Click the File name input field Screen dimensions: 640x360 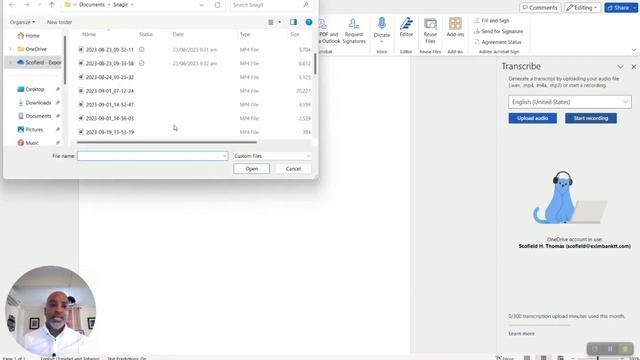click(x=152, y=156)
